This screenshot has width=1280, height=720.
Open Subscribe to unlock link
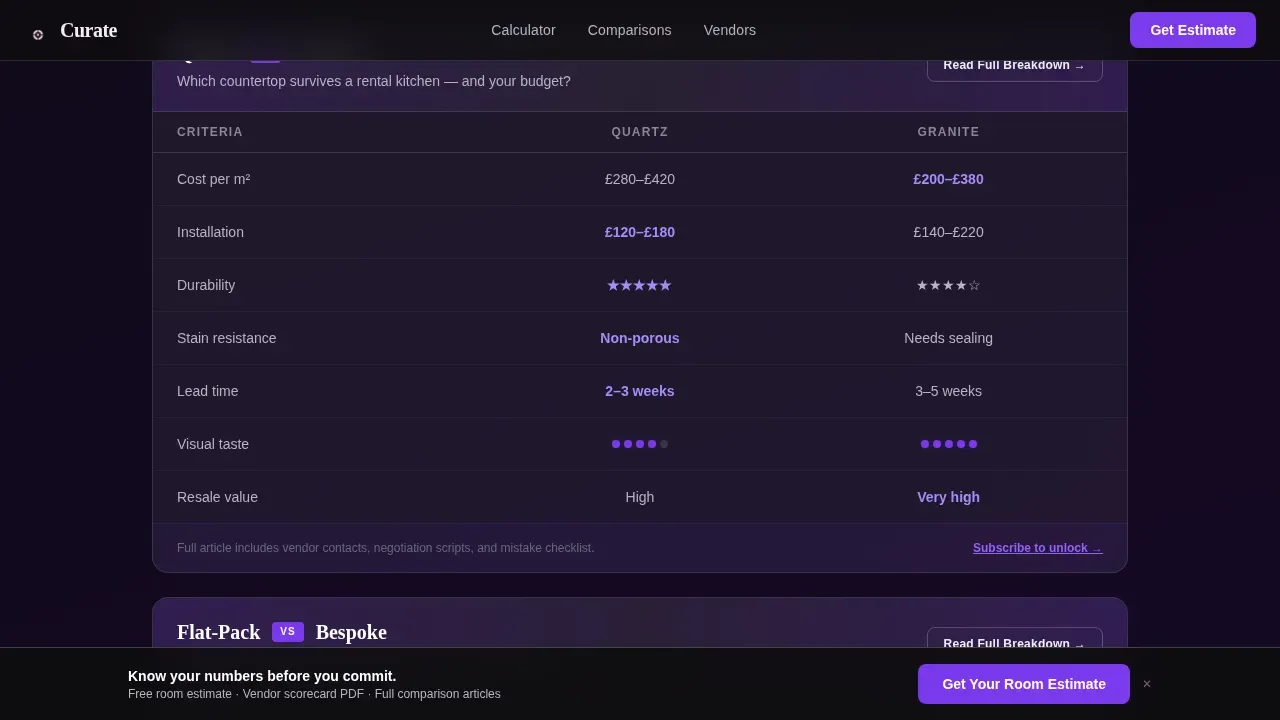1037,548
